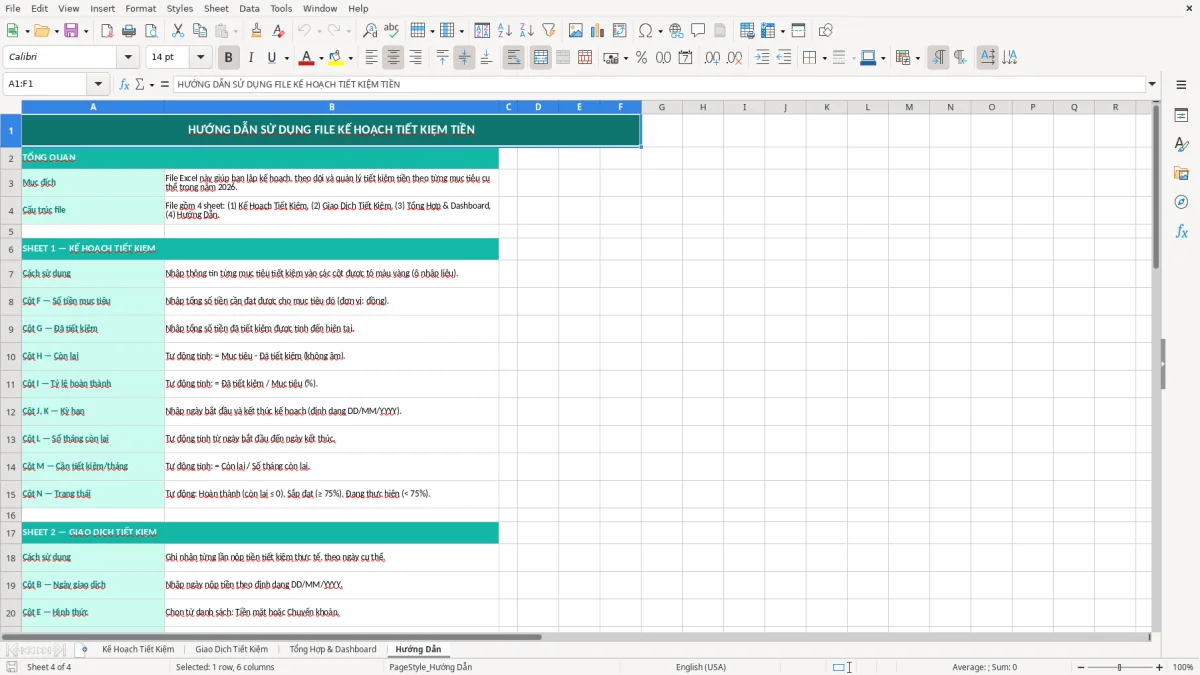Click Format as Percent icon
The image size is (1200, 675).
coord(641,58)
